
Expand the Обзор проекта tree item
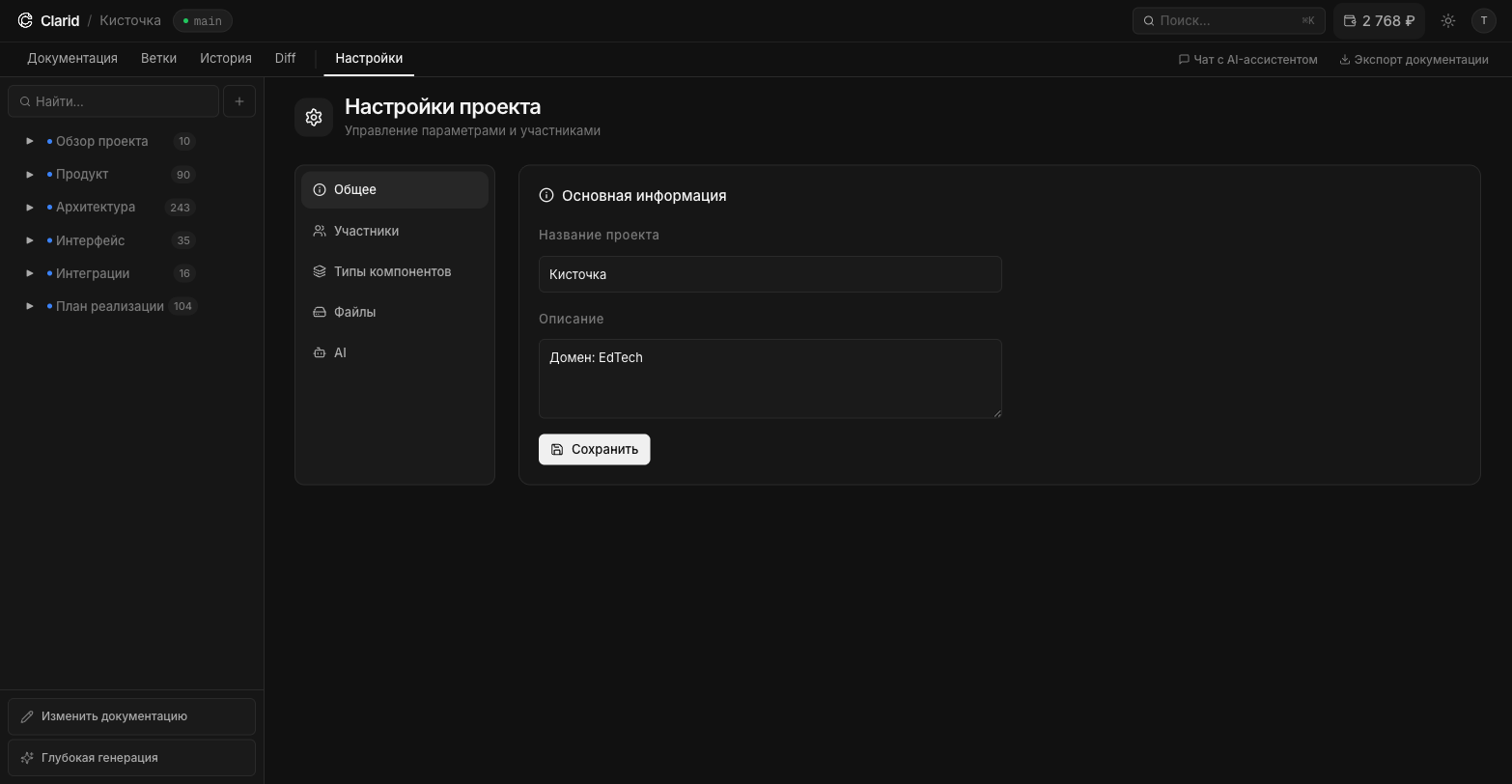[x=29, y=141]
